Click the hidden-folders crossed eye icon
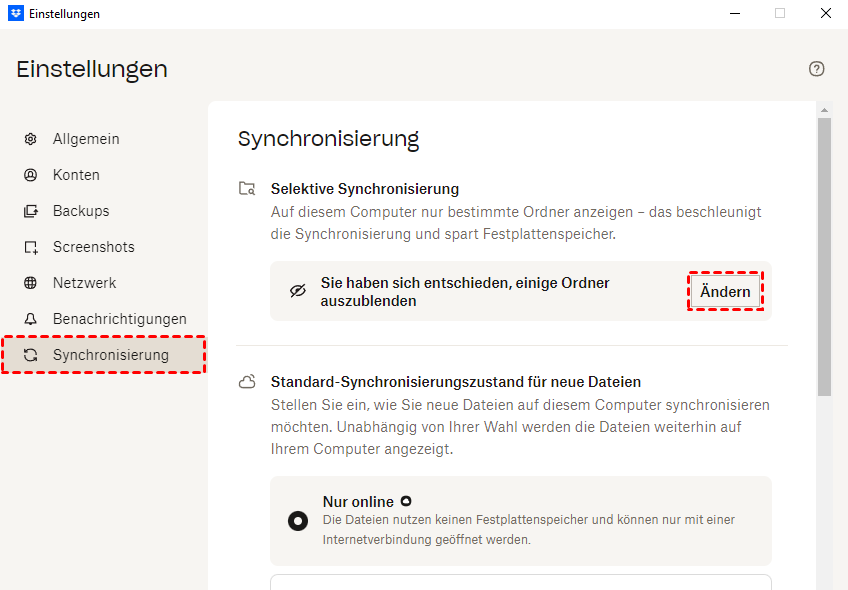848x590 pixels. pos(297,291)
